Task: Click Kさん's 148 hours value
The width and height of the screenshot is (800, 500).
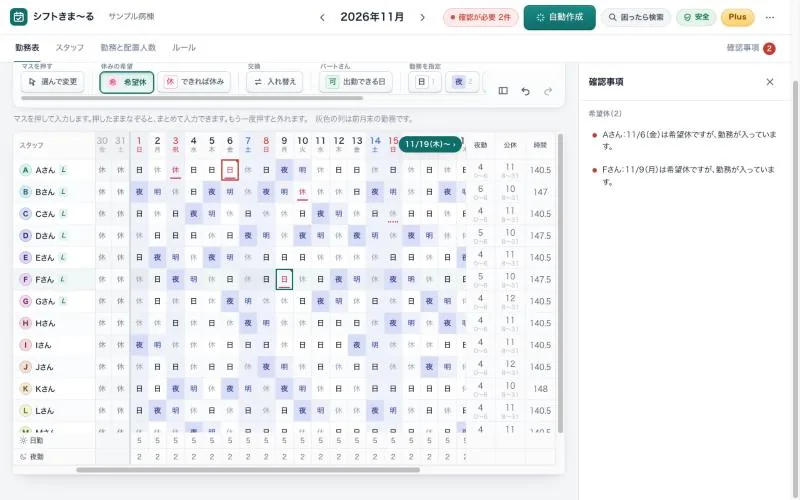Action: tap(540, 389)
